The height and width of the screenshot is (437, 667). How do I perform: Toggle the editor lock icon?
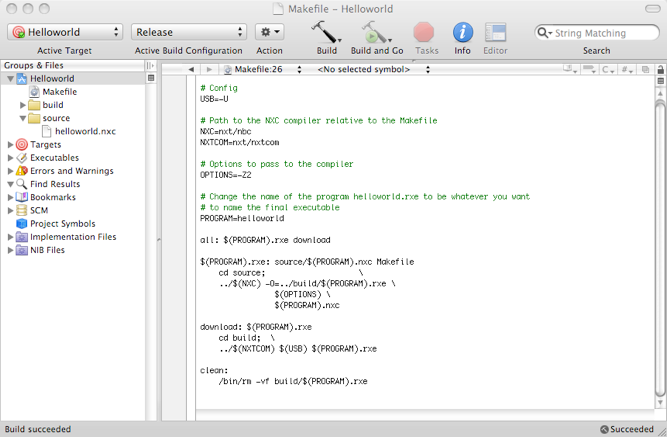tap(661, 69)
